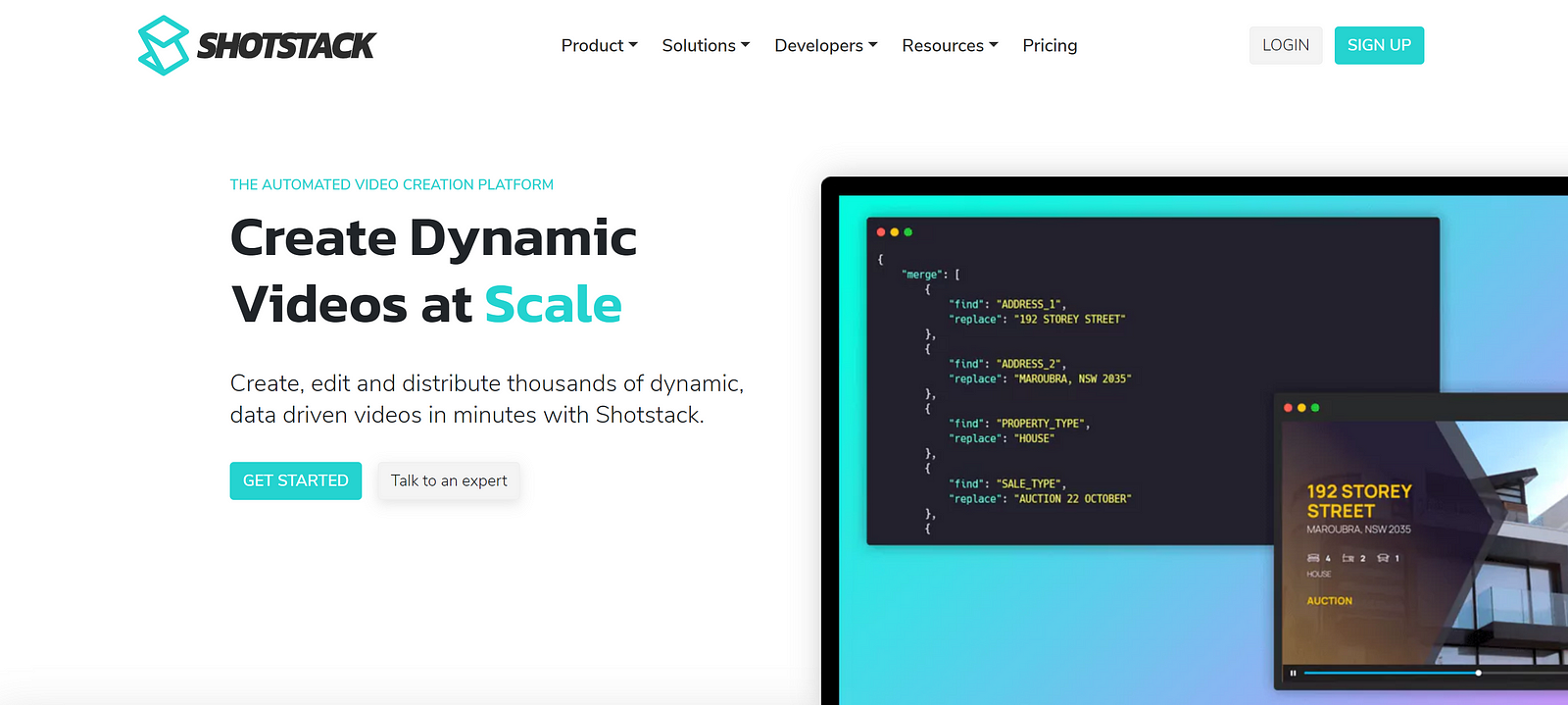Click "find": "ADDRESS_1" code line
1568x705 pixels.
(1007, 304)
